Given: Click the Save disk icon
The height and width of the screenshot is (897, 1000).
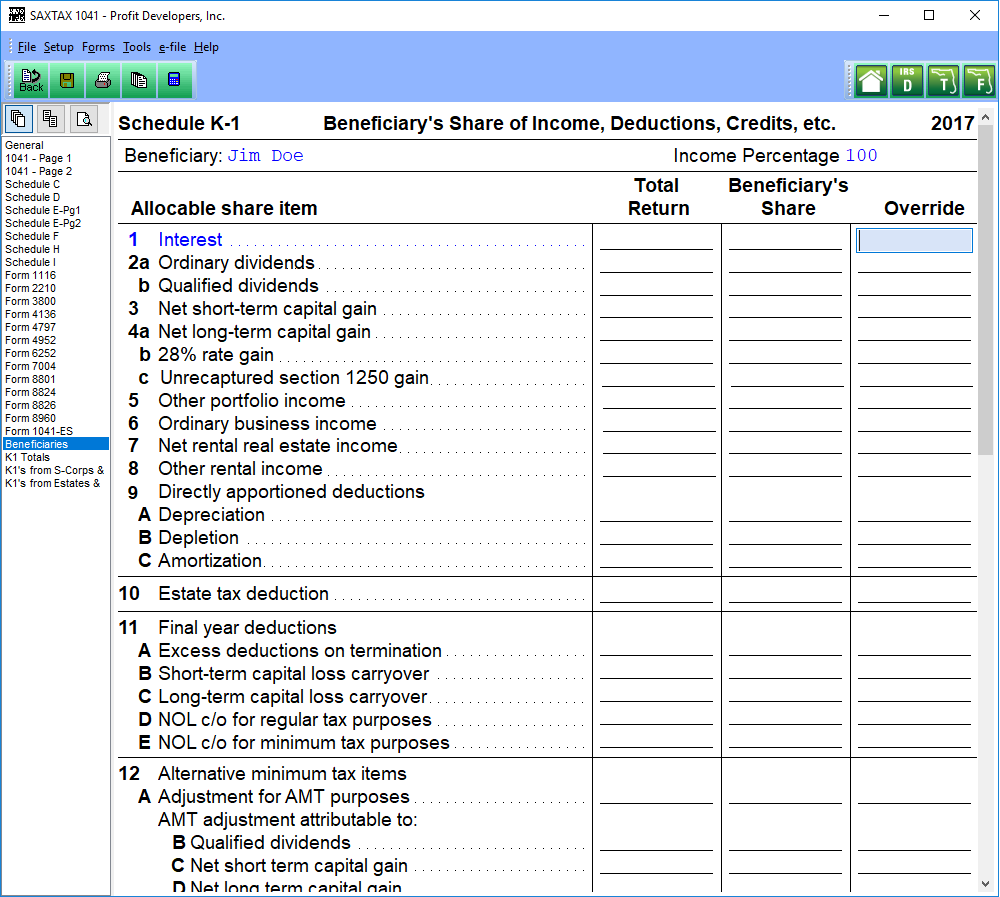Looking at the screenshot, I should coord(67,80).
